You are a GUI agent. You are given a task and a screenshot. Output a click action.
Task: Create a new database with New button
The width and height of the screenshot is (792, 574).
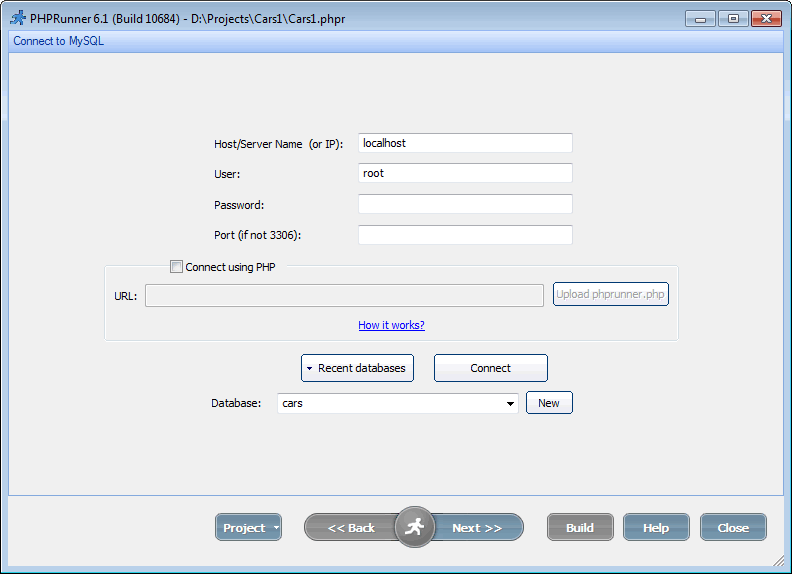549,403
